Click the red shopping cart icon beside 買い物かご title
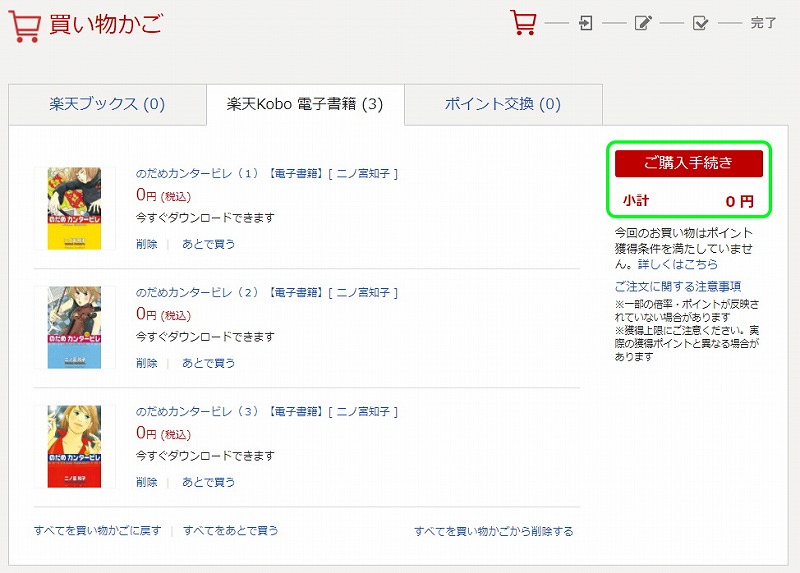 click(x=24, y=27)
